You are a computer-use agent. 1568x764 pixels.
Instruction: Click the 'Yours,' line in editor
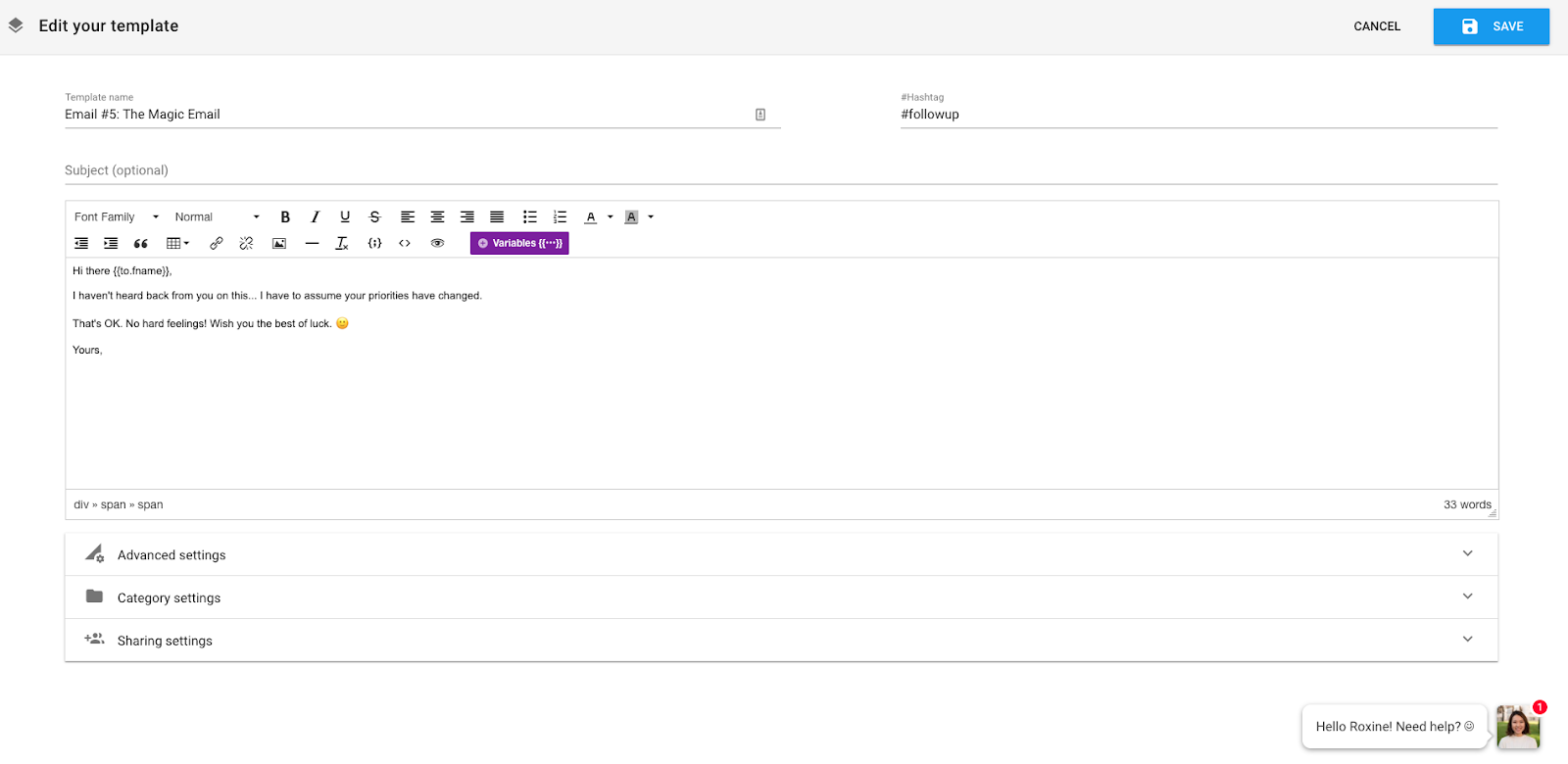click(87, 350)
